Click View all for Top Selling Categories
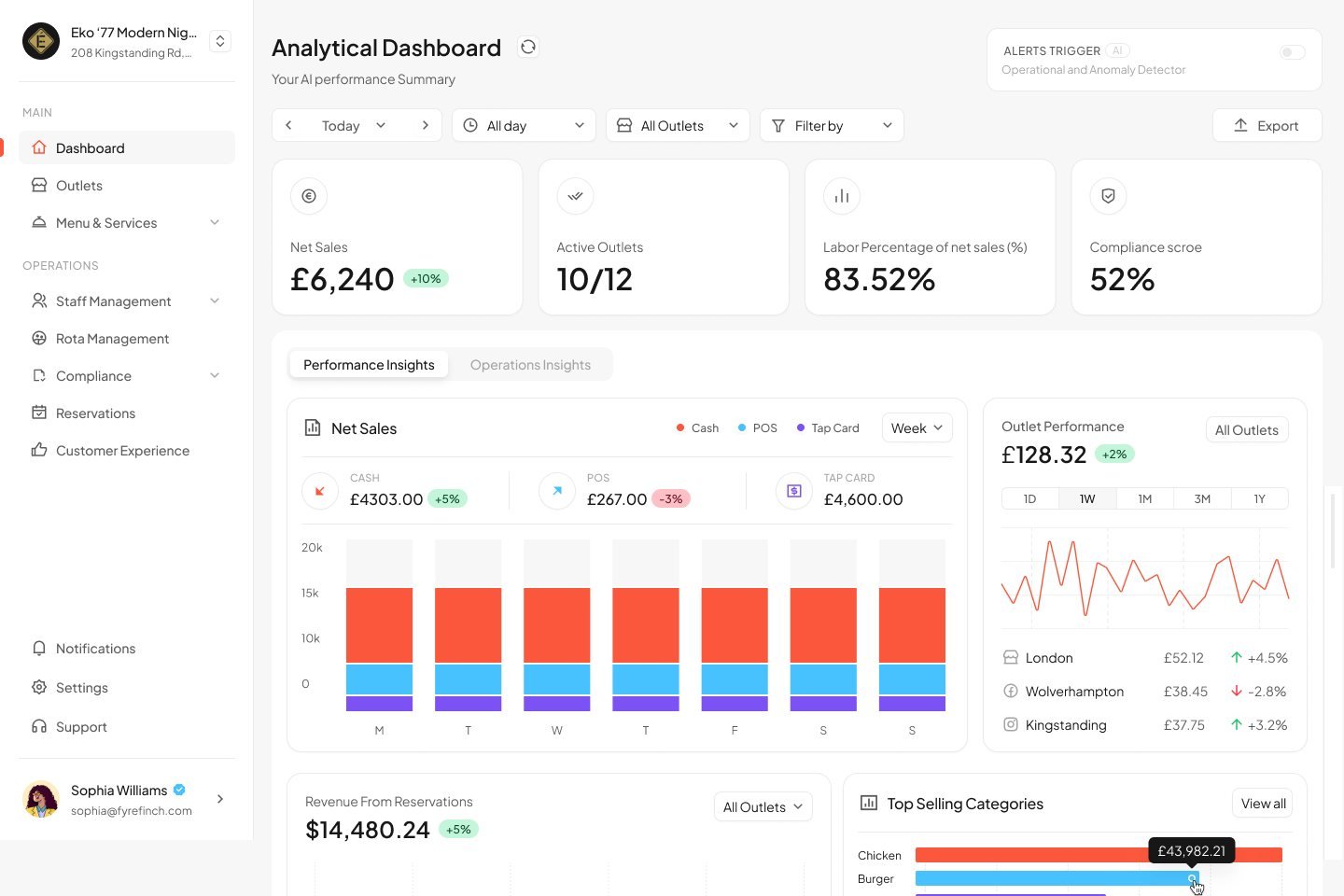1344x896 pixels. point(1263,803)
